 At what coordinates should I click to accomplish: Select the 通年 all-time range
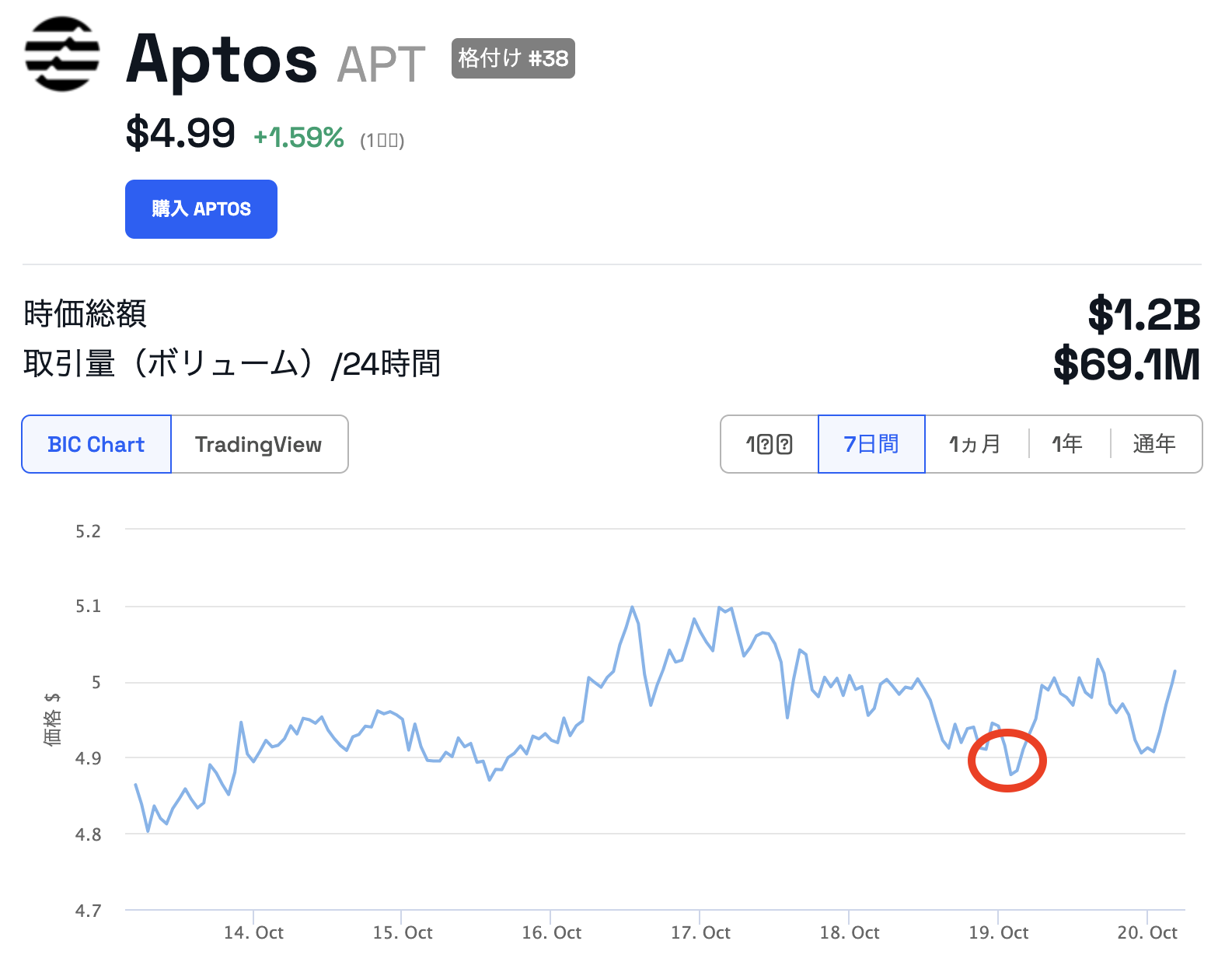(1154, 444)
